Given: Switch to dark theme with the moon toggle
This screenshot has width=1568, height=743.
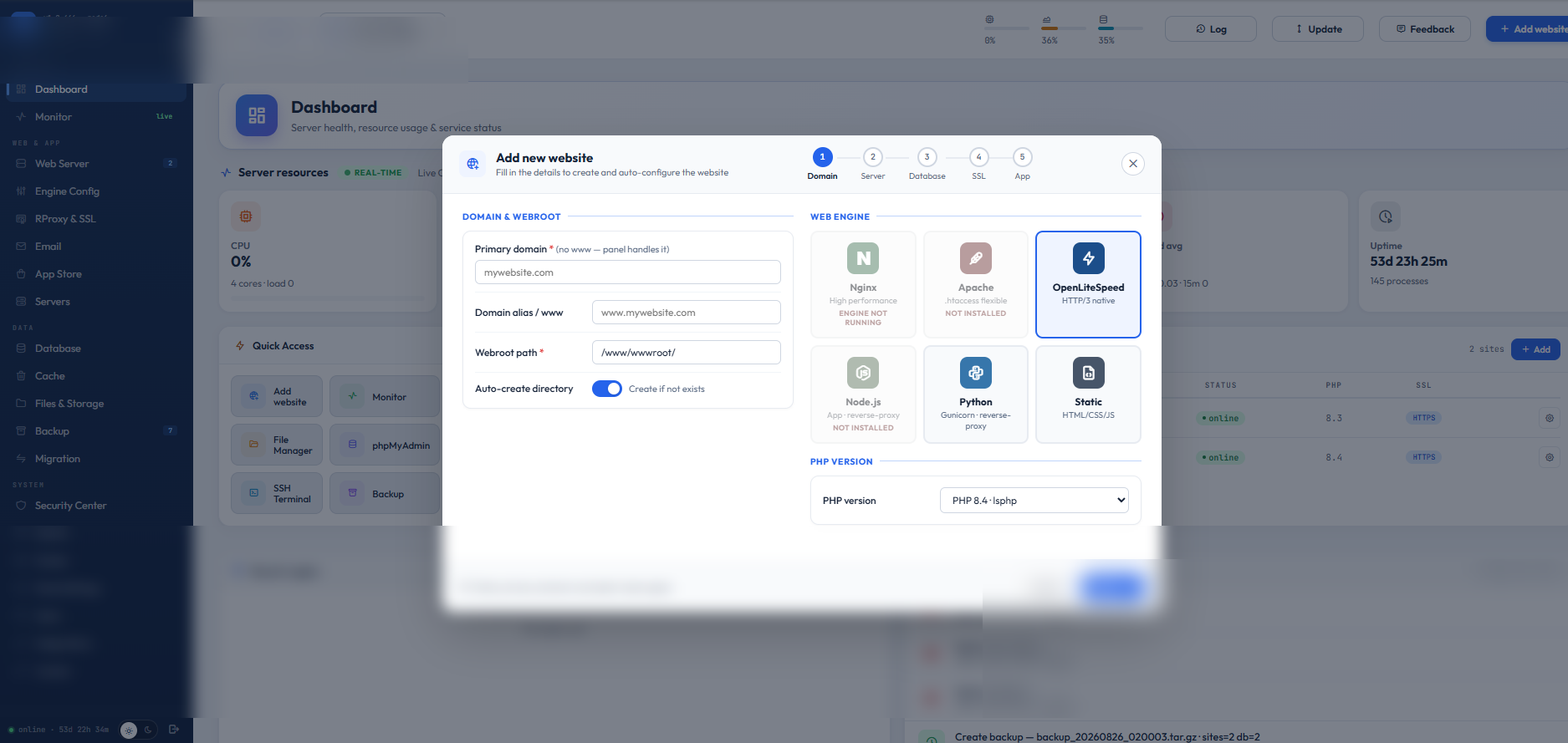Looking at the screenshot, I should (x=148, y=730).
